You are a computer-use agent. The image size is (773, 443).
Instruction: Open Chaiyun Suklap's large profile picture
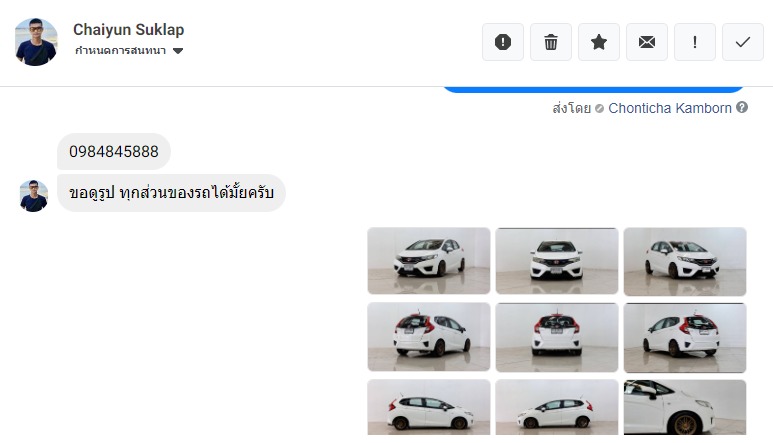coord(36,42)
